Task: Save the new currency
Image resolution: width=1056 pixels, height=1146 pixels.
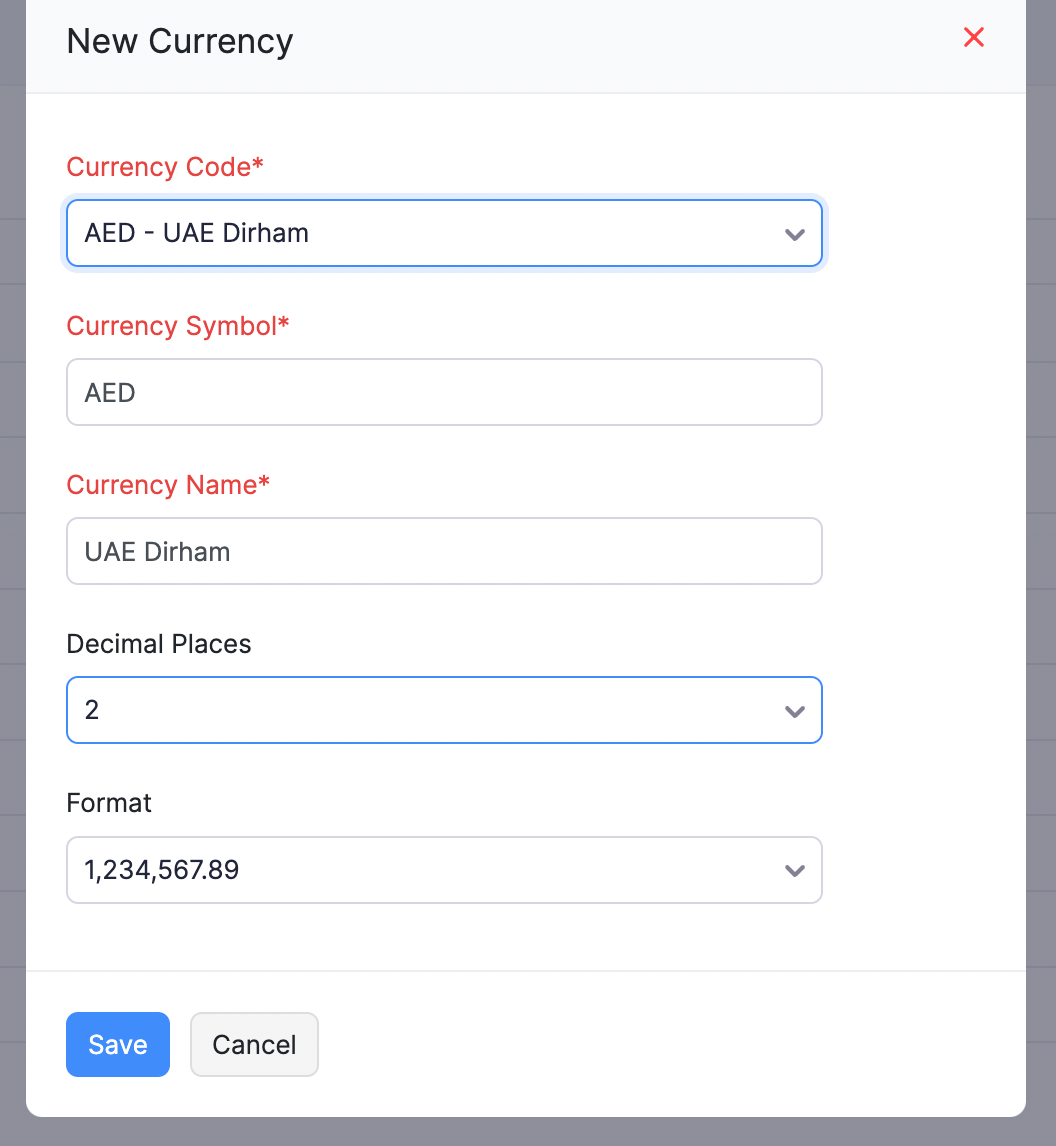Action: pyautogui.click(x=118, y=1045)
